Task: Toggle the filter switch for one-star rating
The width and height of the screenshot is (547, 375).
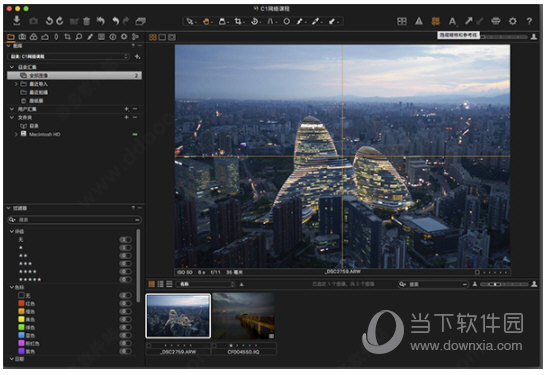Action: [x=126, y=248]
